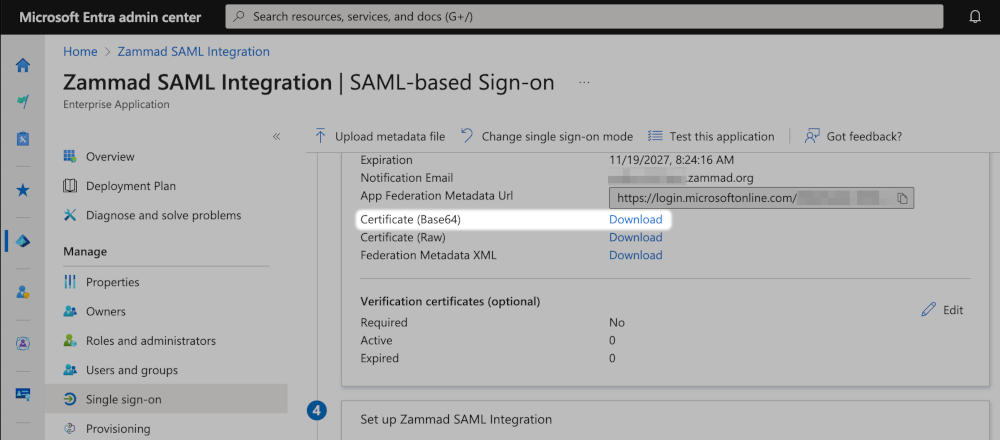Collapse the sidebar with double chevron
This screenshot has width=1000, height=440.
click(276, 136)
